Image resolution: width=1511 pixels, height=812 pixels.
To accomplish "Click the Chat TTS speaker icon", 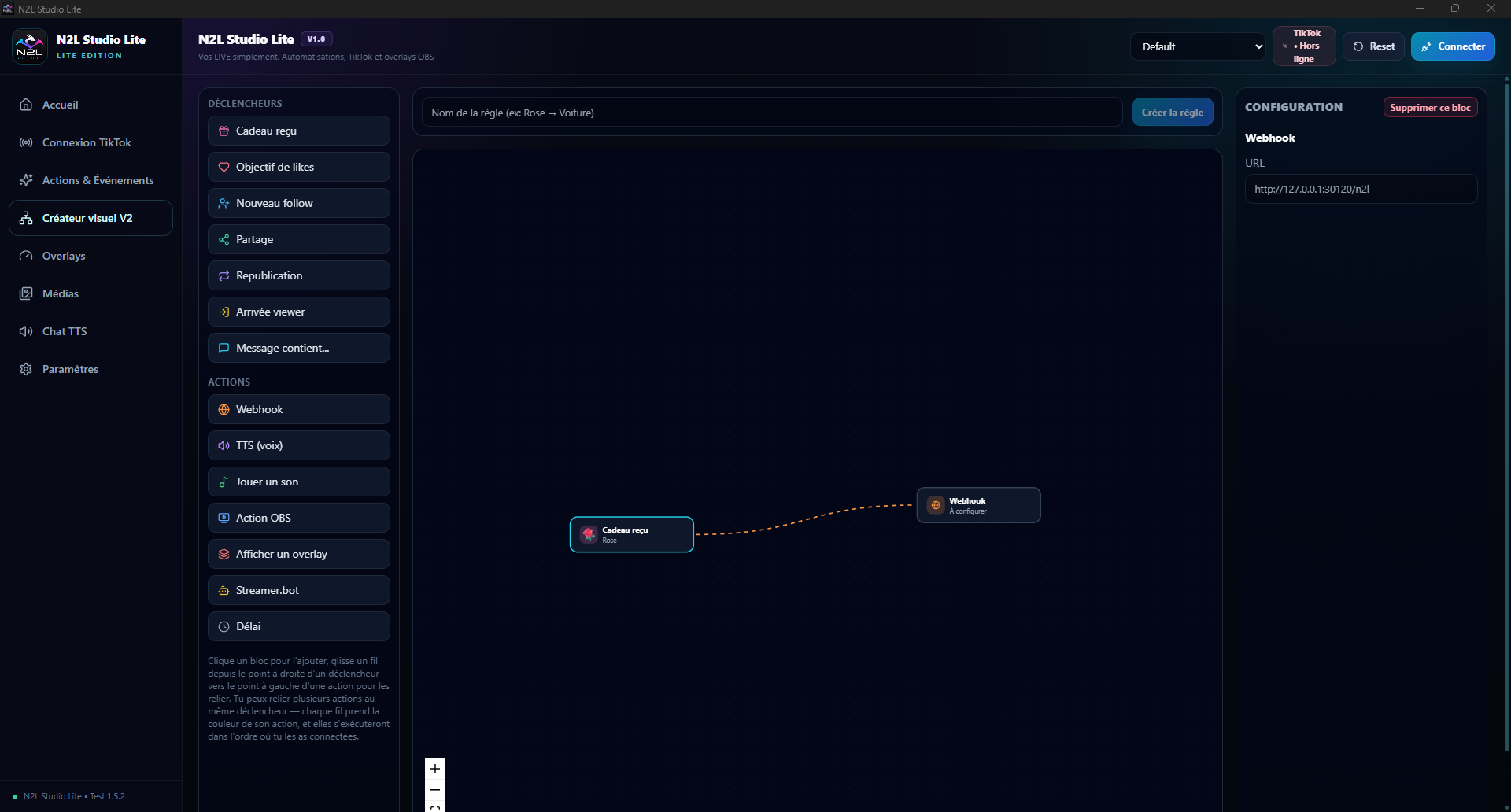I will [x=26, y=331].
